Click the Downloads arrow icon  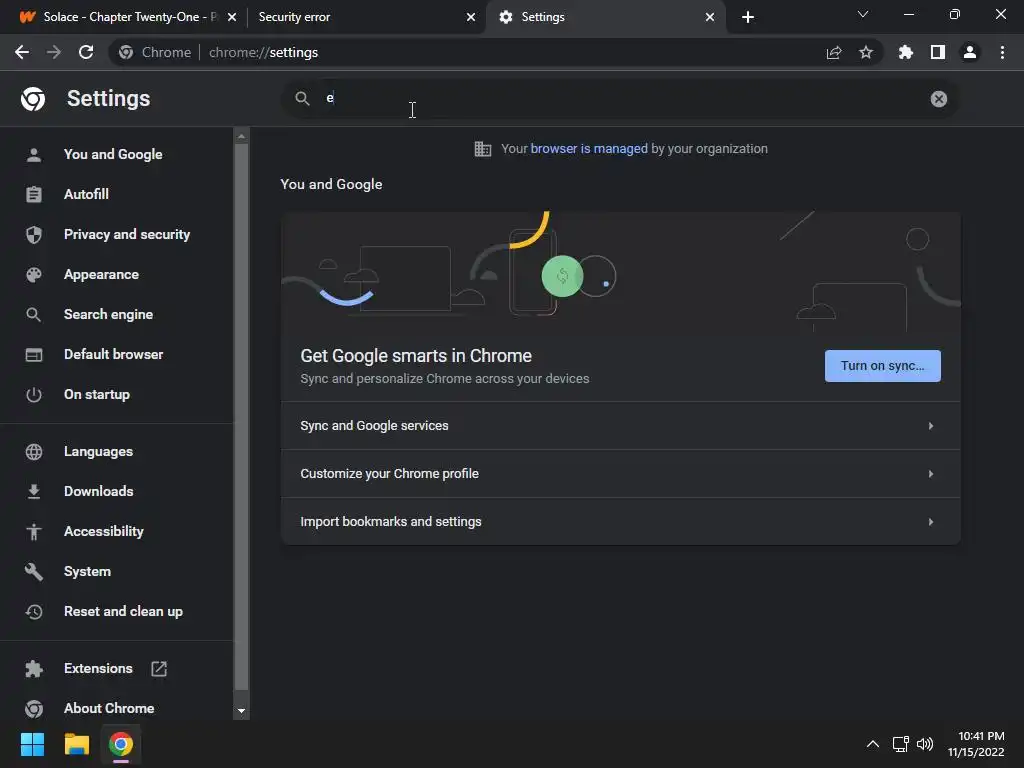[x=34, y=492]
